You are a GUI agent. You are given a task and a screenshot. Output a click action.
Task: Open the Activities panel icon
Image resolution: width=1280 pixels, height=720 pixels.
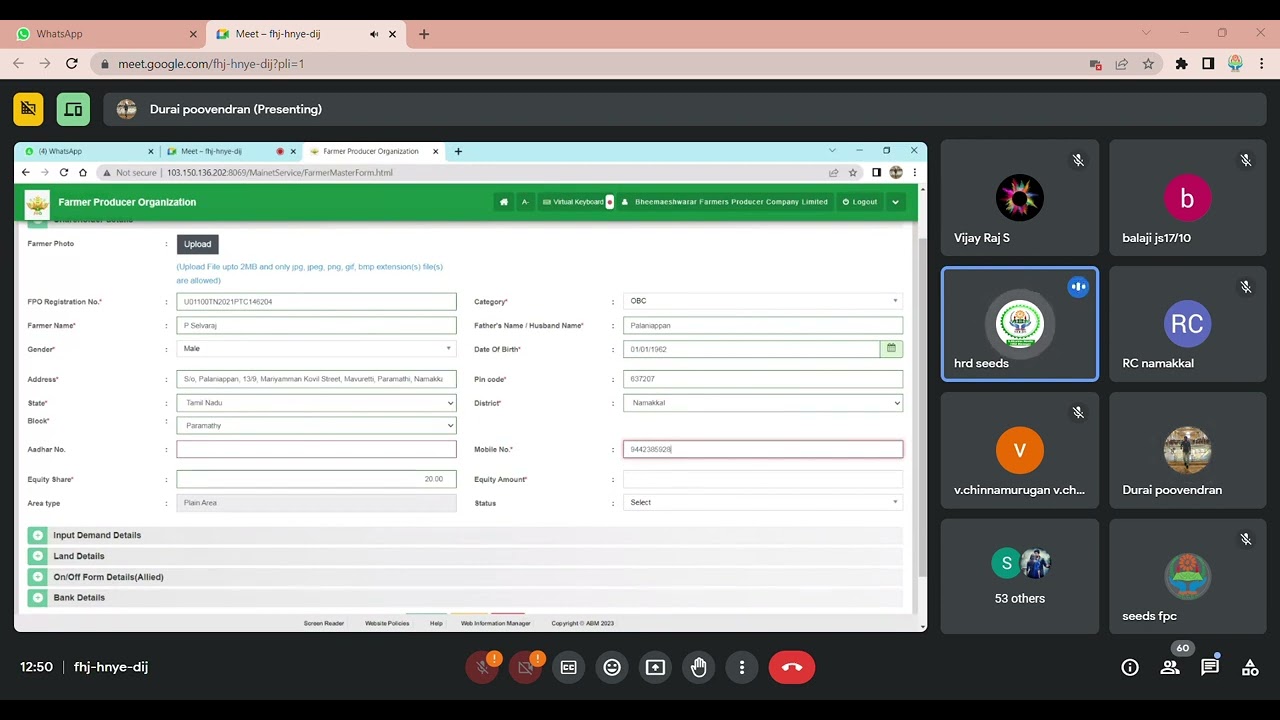click(1250, 667)
